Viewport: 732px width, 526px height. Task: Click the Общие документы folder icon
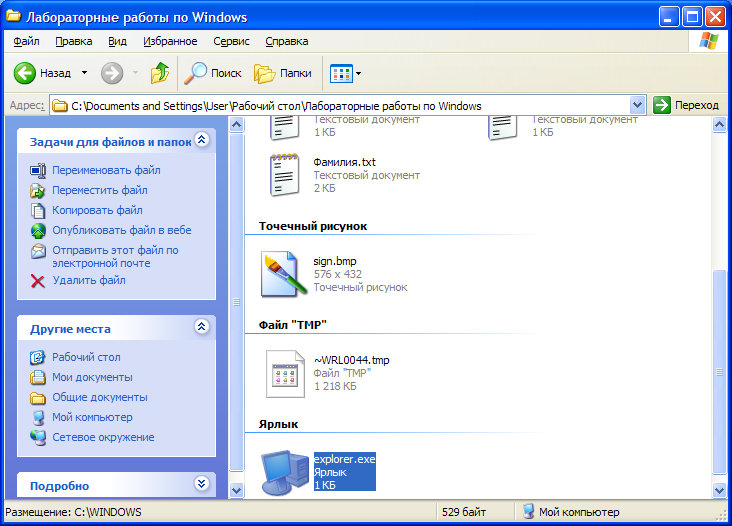[x=38, y=398]
